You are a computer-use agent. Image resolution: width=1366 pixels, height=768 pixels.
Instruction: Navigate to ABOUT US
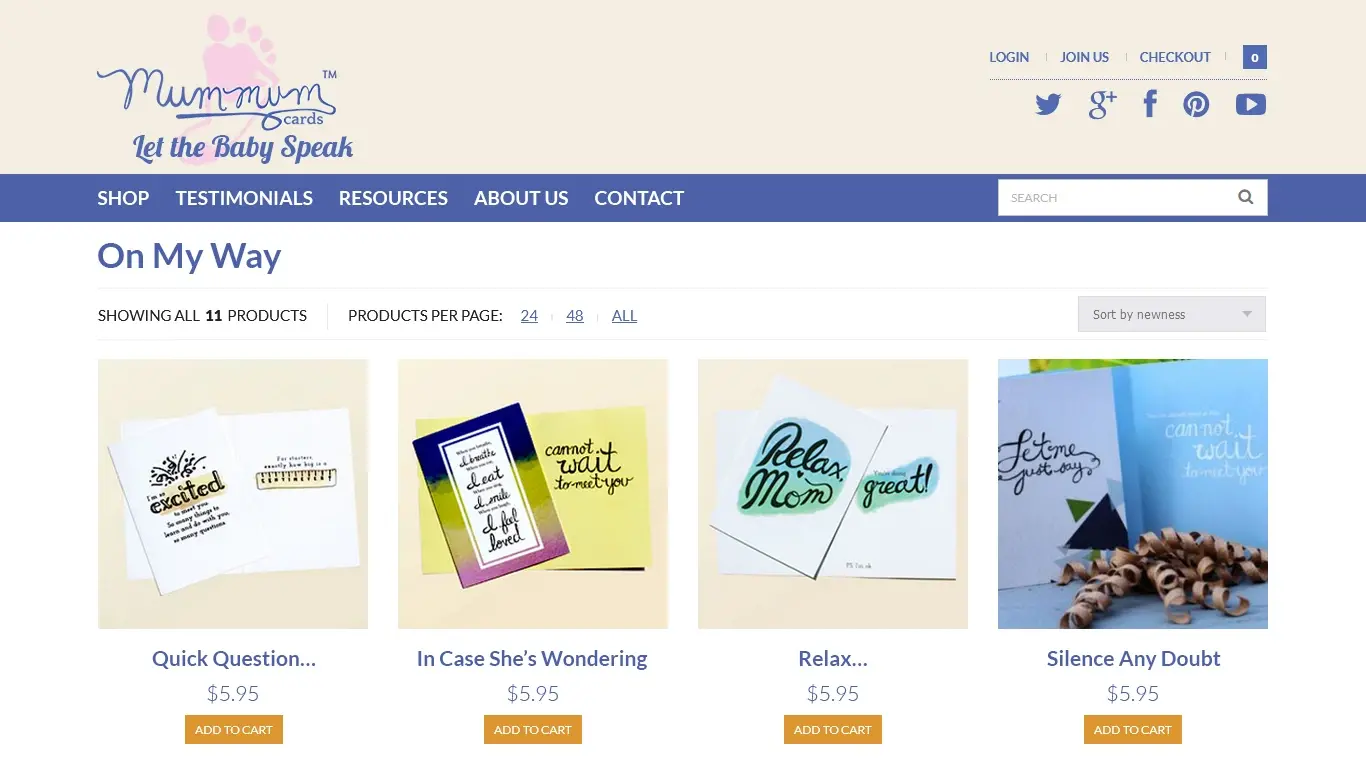(x=521, y=198)
